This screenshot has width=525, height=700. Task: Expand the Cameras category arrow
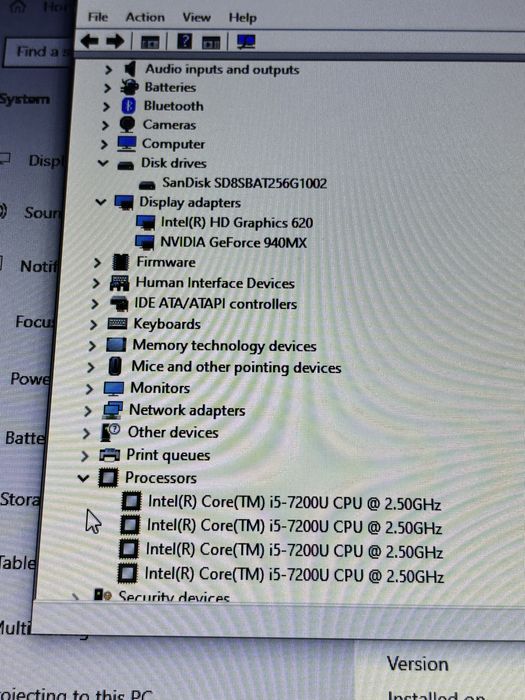(105, 125)
